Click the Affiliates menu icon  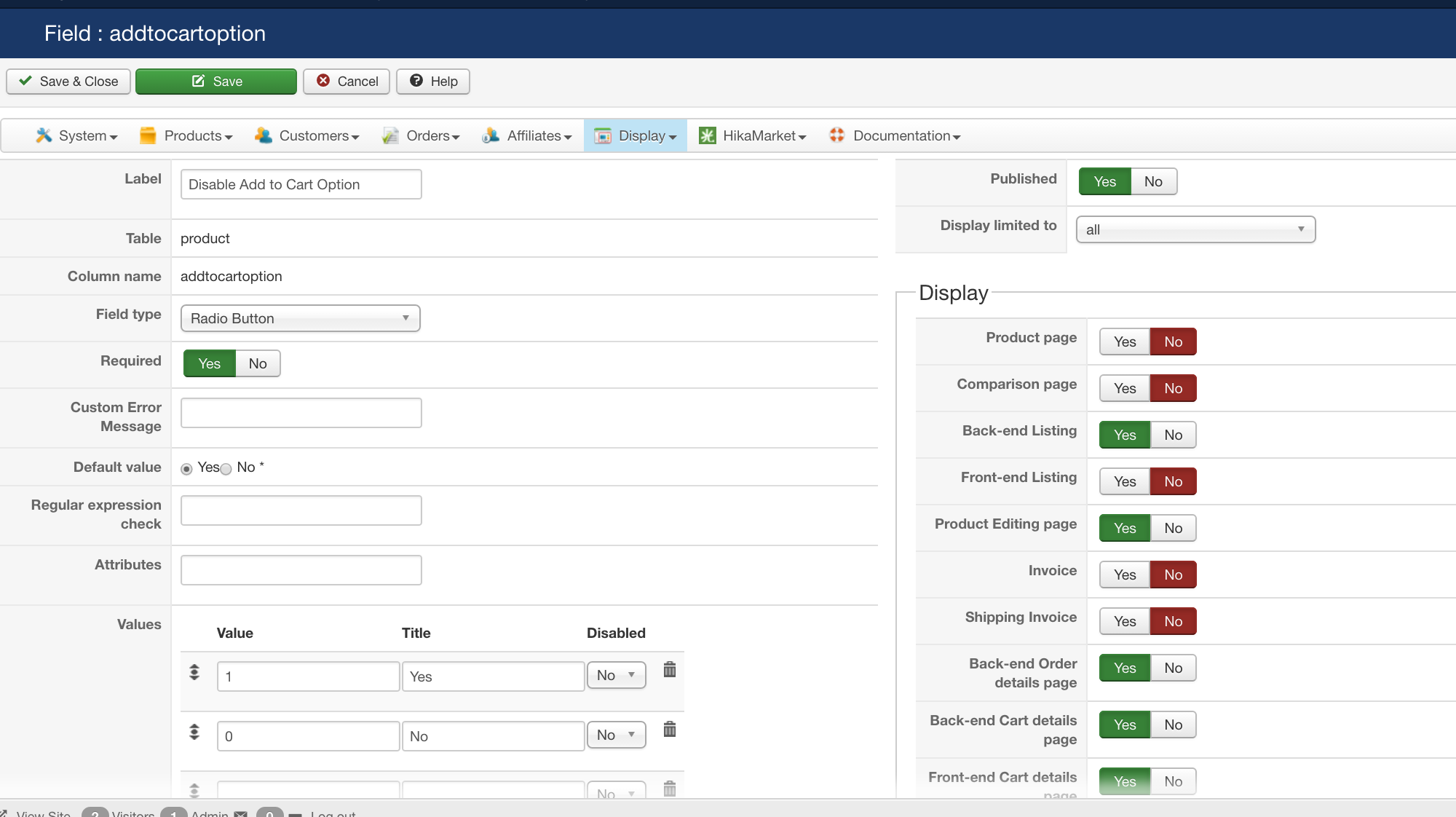pyautogui.click(x=491, y=135)
